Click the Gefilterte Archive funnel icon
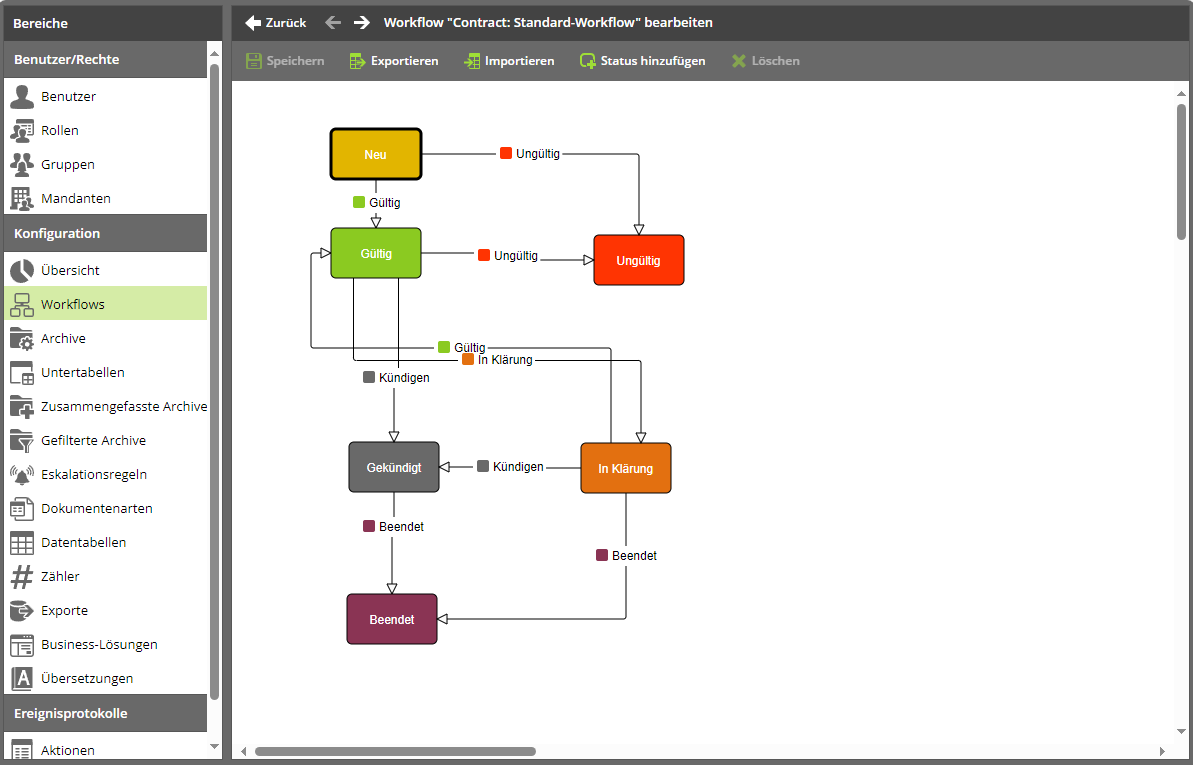Screen dimensions: 1193x765 22,441
